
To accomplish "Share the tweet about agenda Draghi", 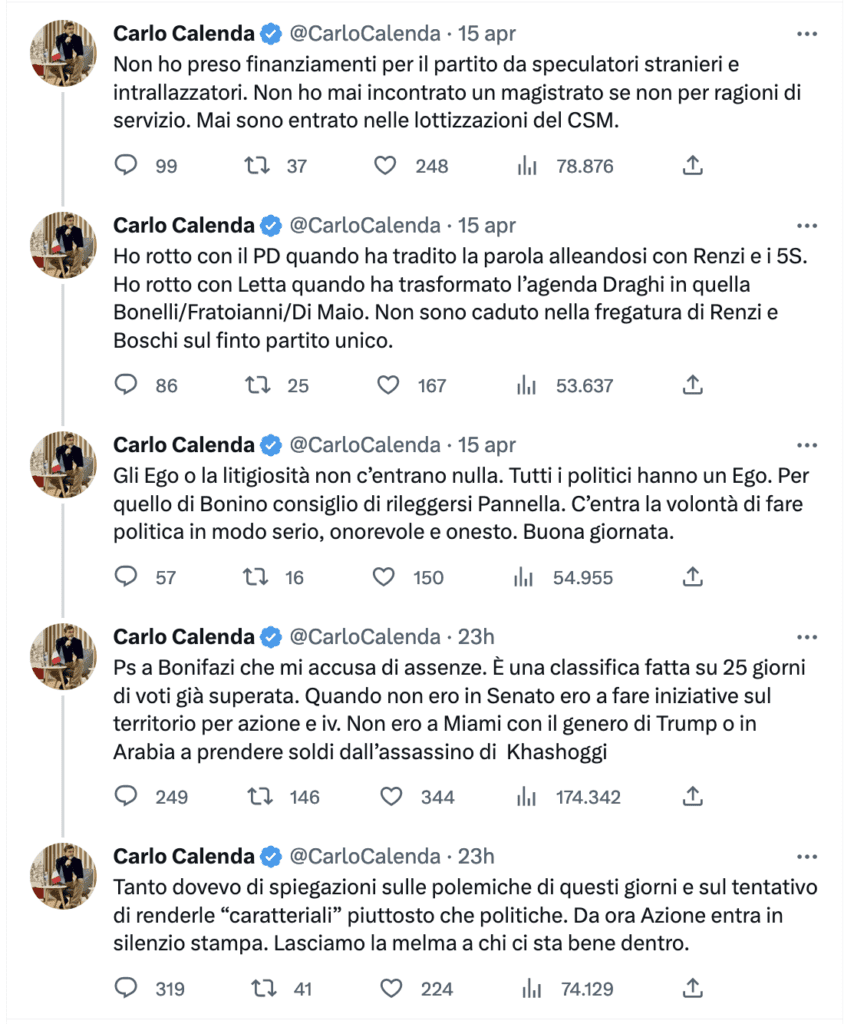I will point(692,385).
